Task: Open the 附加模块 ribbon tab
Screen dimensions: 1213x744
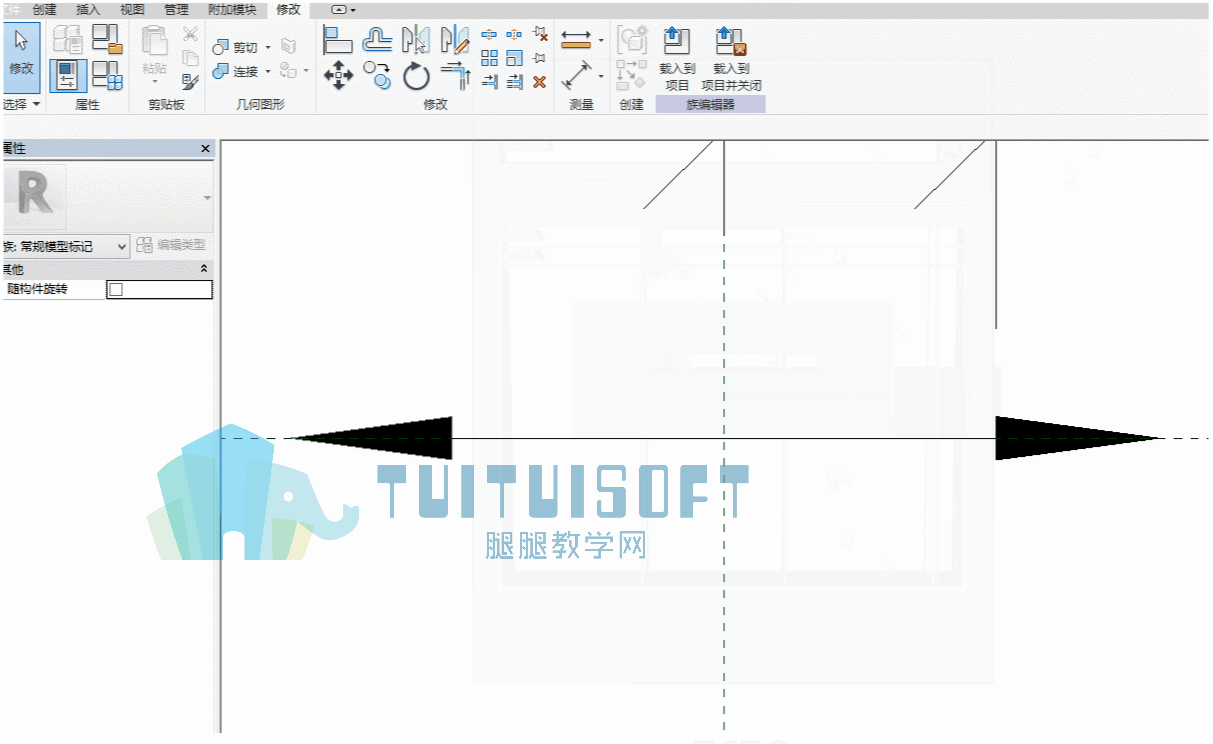Action: (x=231, y=9)
